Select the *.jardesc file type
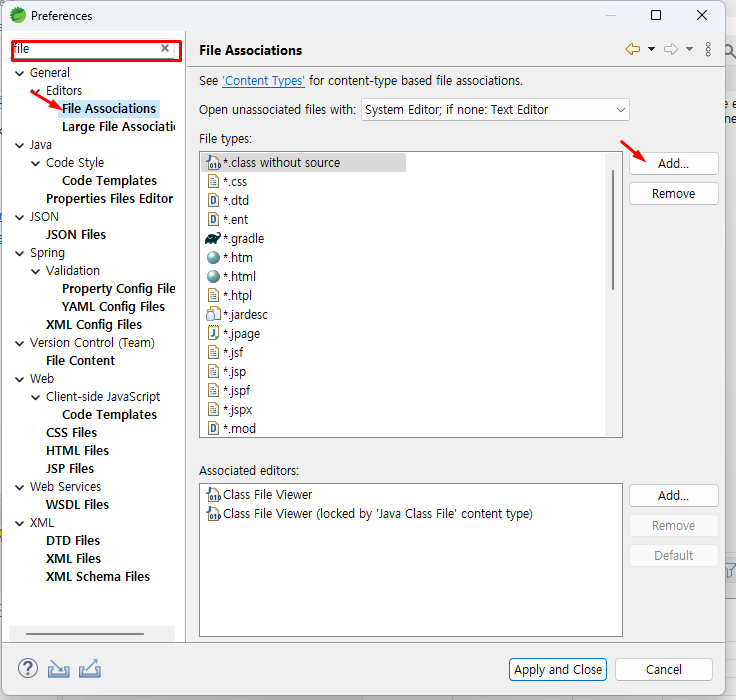This screenshot has height=700, width=736. point(237,315)
